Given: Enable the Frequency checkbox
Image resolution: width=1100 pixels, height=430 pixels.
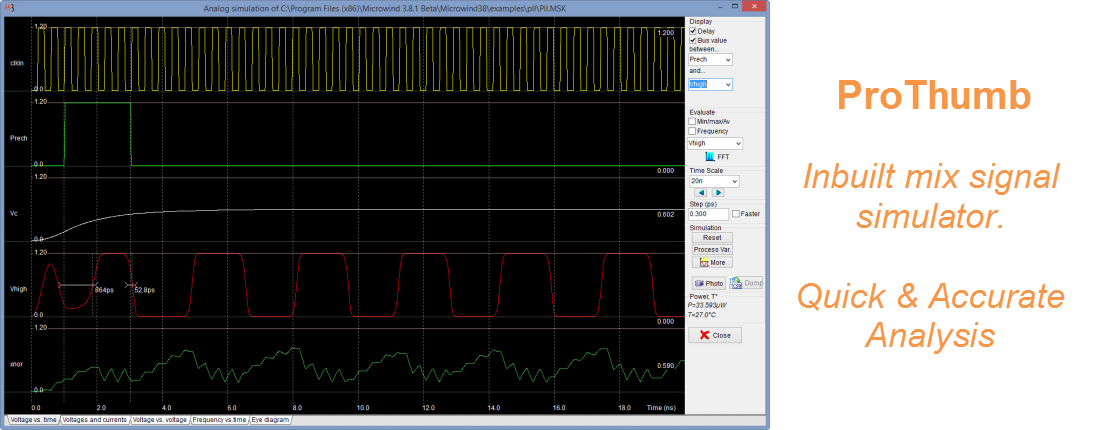Looking at the screenshot, I should tap(693, 131).
